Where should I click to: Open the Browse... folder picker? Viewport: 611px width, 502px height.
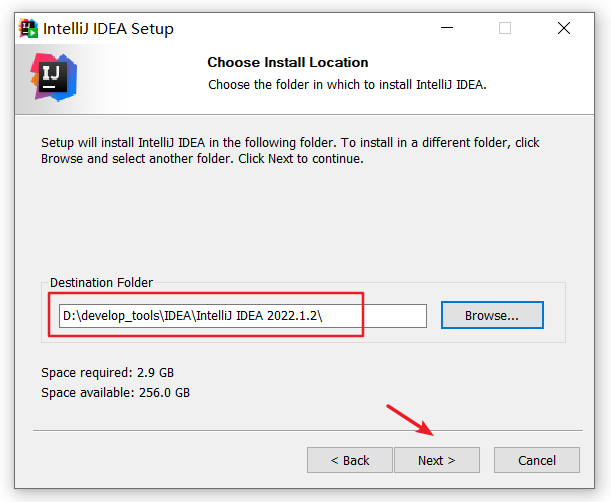pyautogui.click(x=492, y=315)
